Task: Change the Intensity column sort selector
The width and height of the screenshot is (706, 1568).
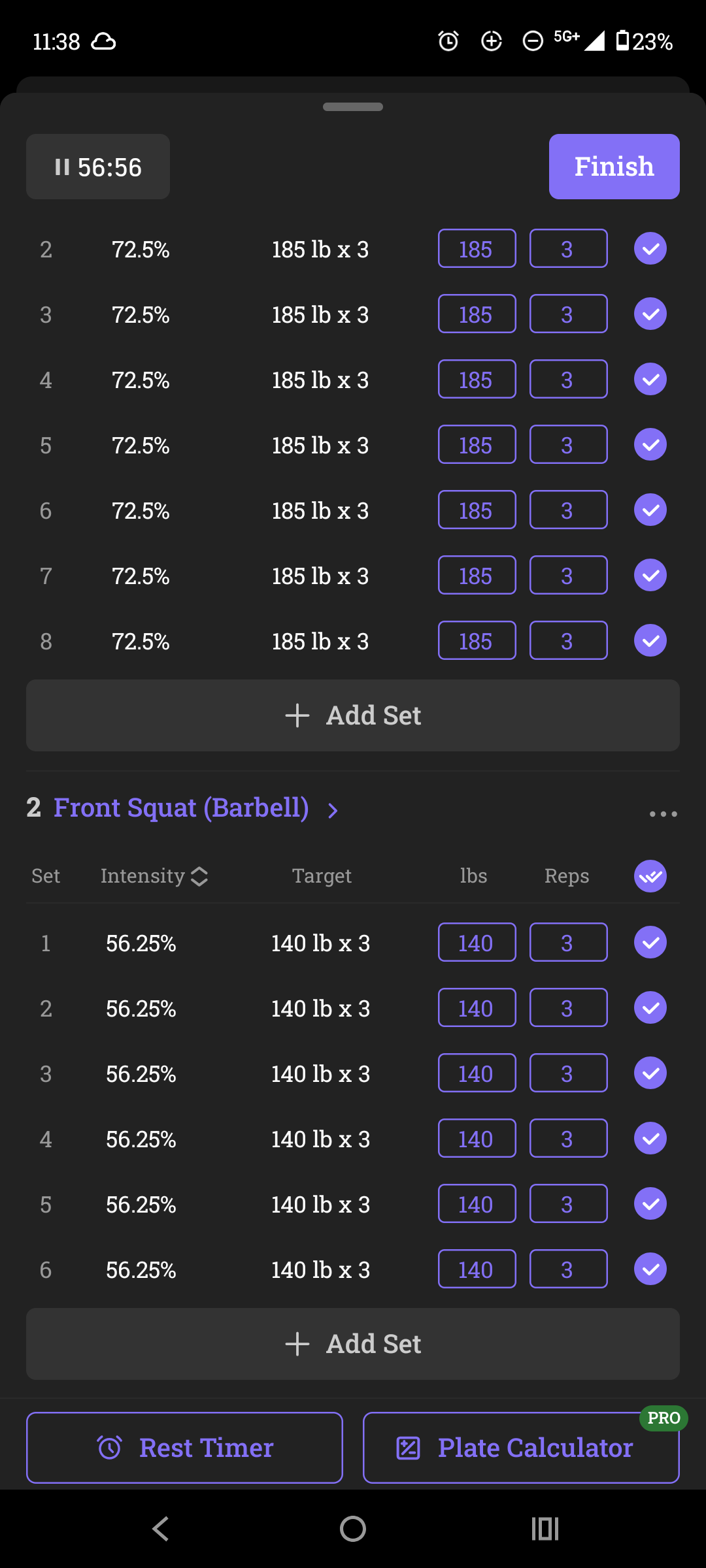Action: 154,876
